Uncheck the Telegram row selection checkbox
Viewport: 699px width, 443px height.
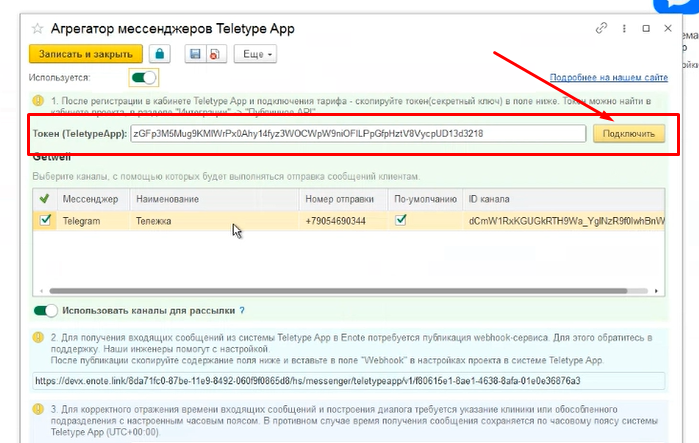(43, 221)
